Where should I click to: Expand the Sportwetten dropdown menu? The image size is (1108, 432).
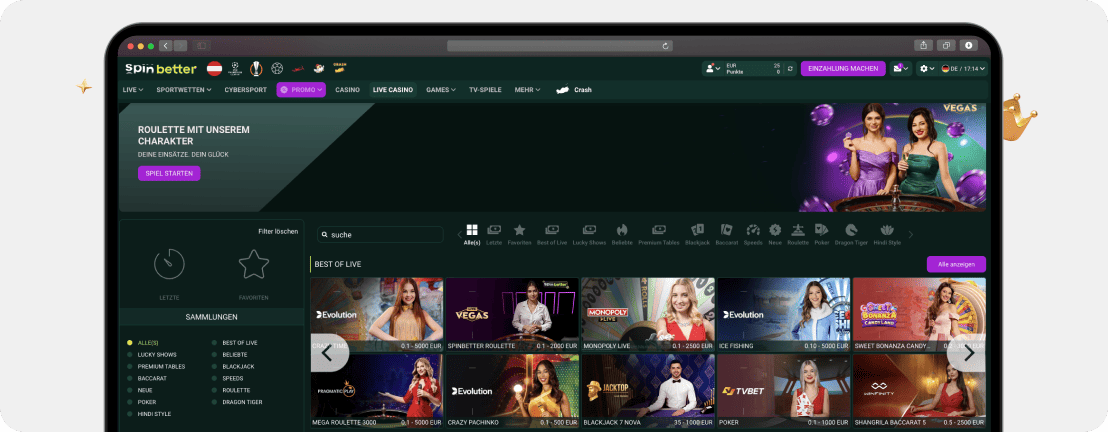point(184,90)
